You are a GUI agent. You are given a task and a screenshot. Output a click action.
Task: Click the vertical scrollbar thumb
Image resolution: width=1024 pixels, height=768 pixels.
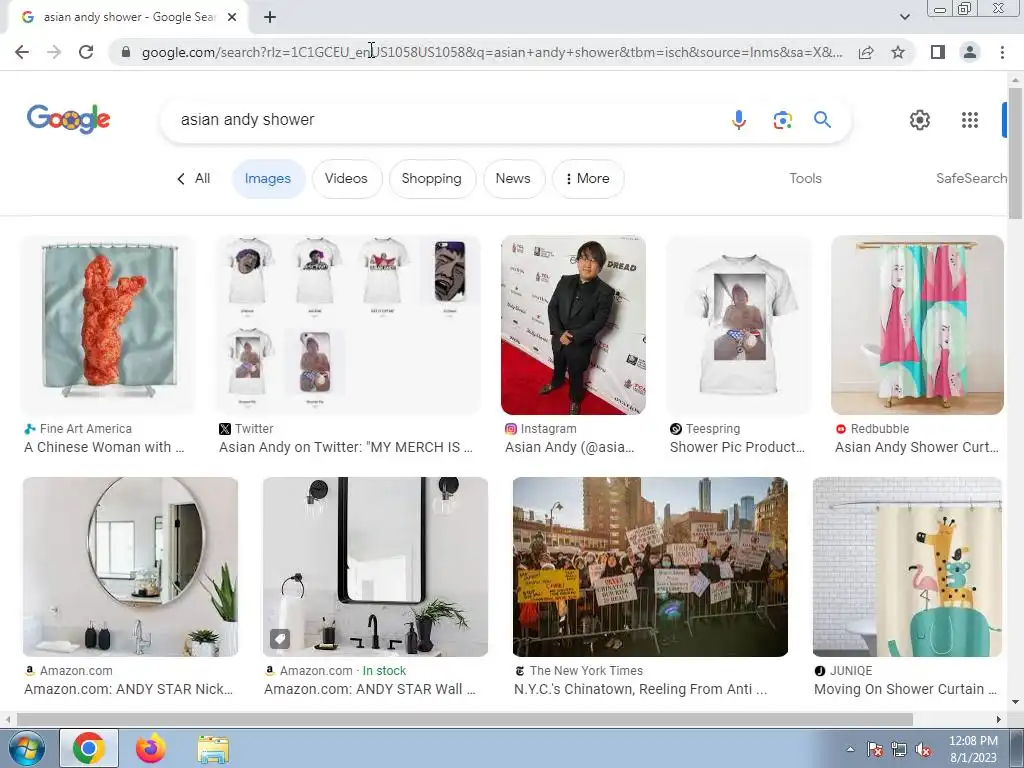tap(1015, 153)
